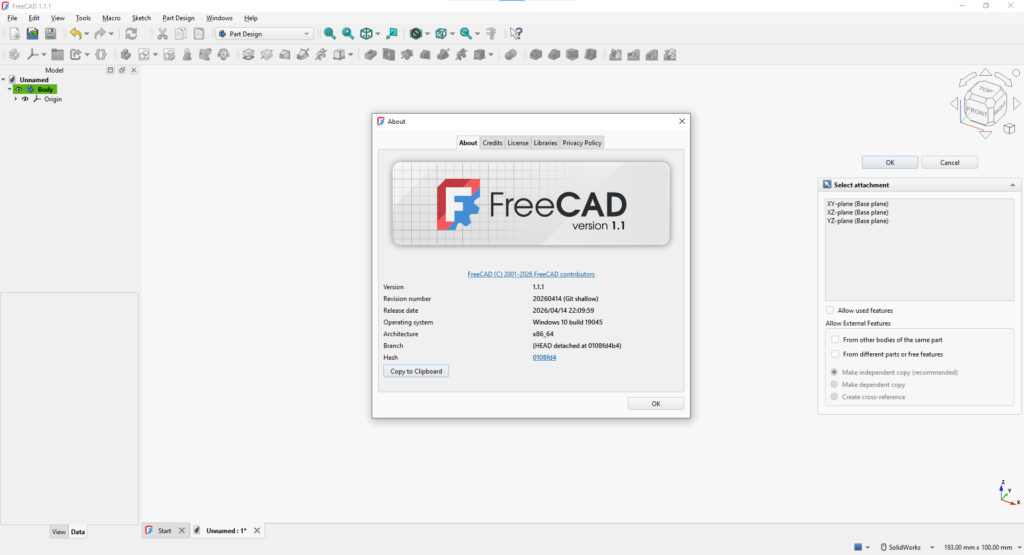The width and height of the screenshot is (1024, 555).
Task: Click the measure caliper icon
Action: pos(491,34)
